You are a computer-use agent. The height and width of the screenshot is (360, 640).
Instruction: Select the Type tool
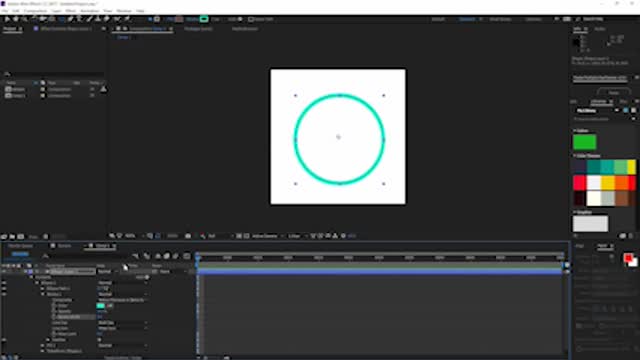(x=80, y=19)
